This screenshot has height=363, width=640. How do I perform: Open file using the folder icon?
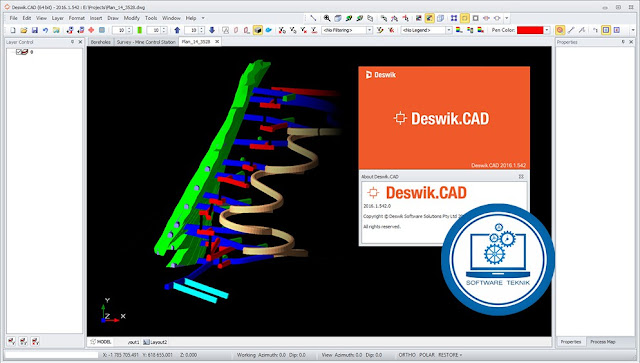pos(24,30)
